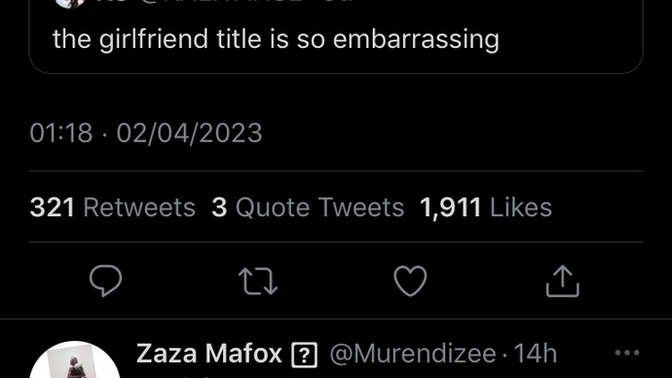Open the Zaza Mafox display name
The width and height of the screenshot is (672, 378).
209,354
